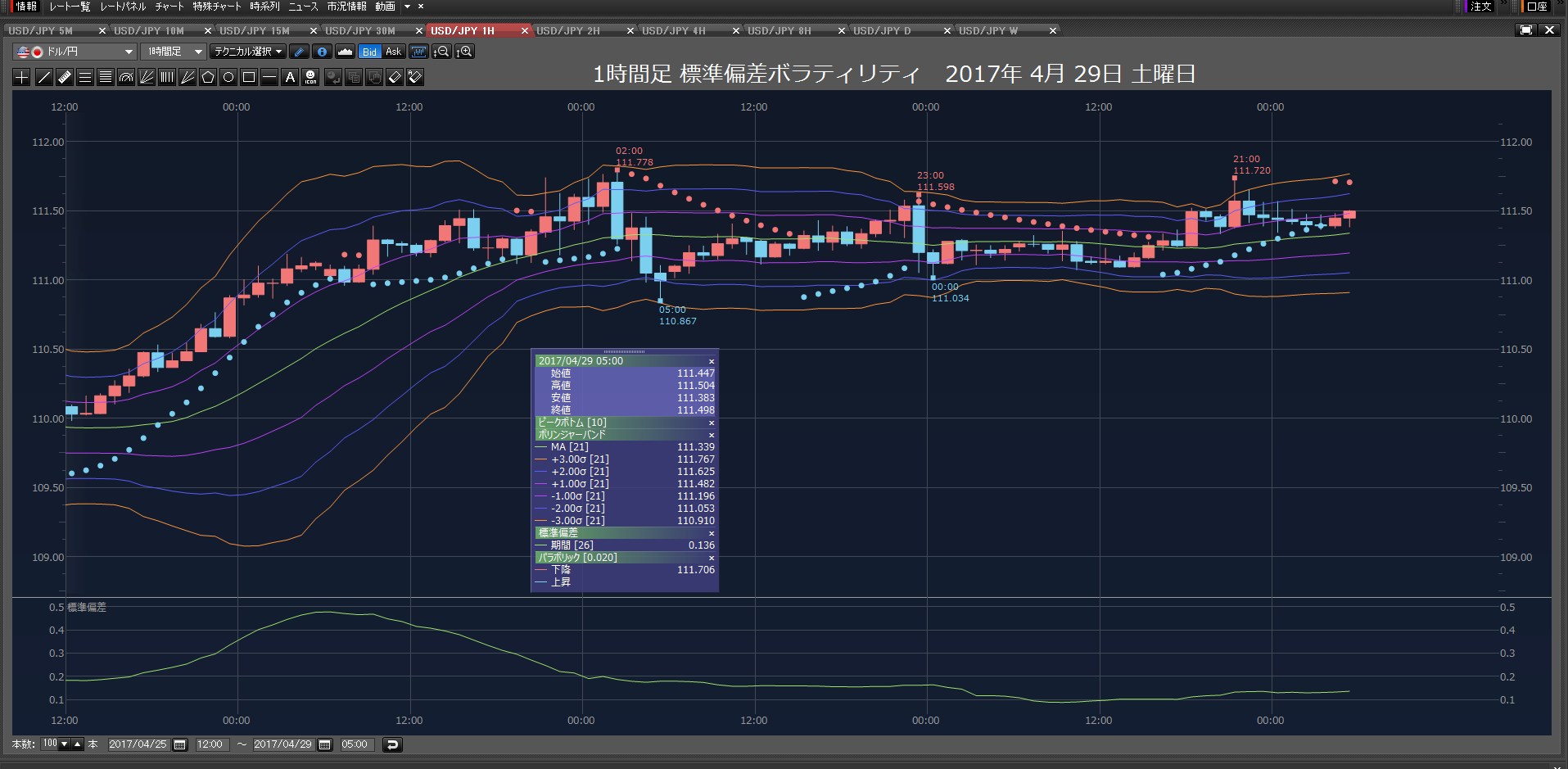The height and width of the screenshot is (769, 1568).
Task: Click the 注文 order button
Action: click(x=1480, y=7)
